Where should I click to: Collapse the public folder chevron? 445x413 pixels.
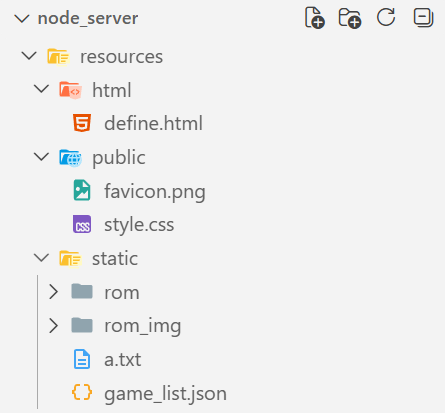42,156
